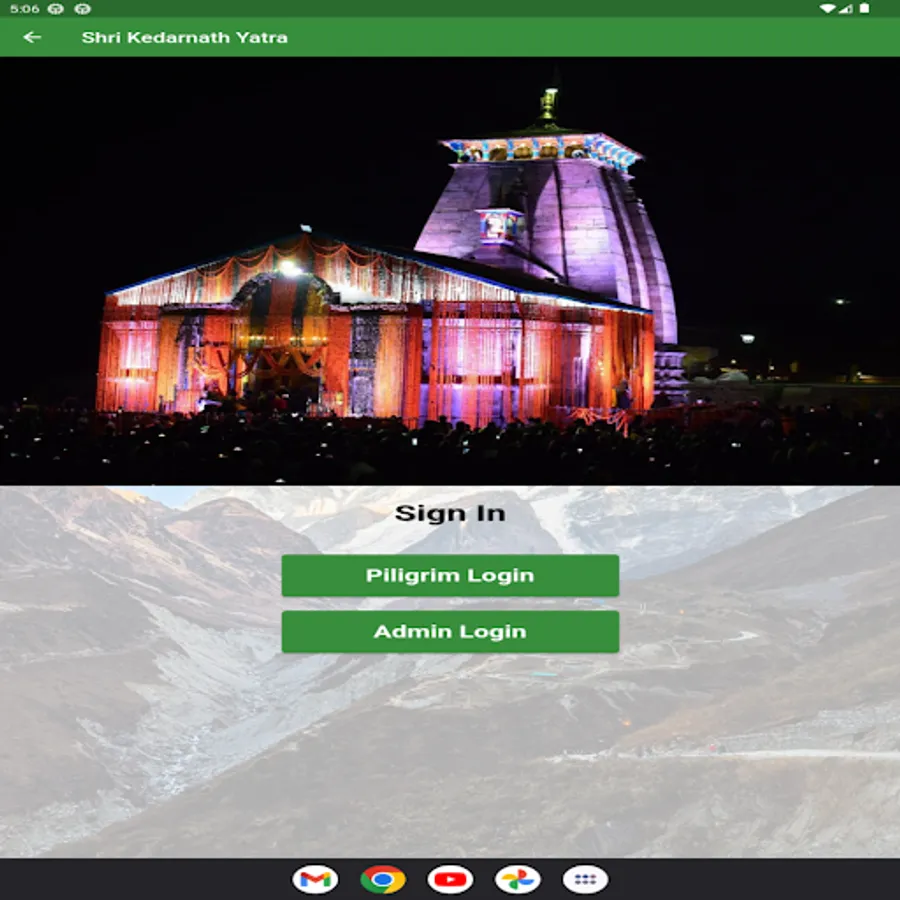Tap the clock showing 5:06
This screenshot has width=900, height=900.
[x=25, y=9]
